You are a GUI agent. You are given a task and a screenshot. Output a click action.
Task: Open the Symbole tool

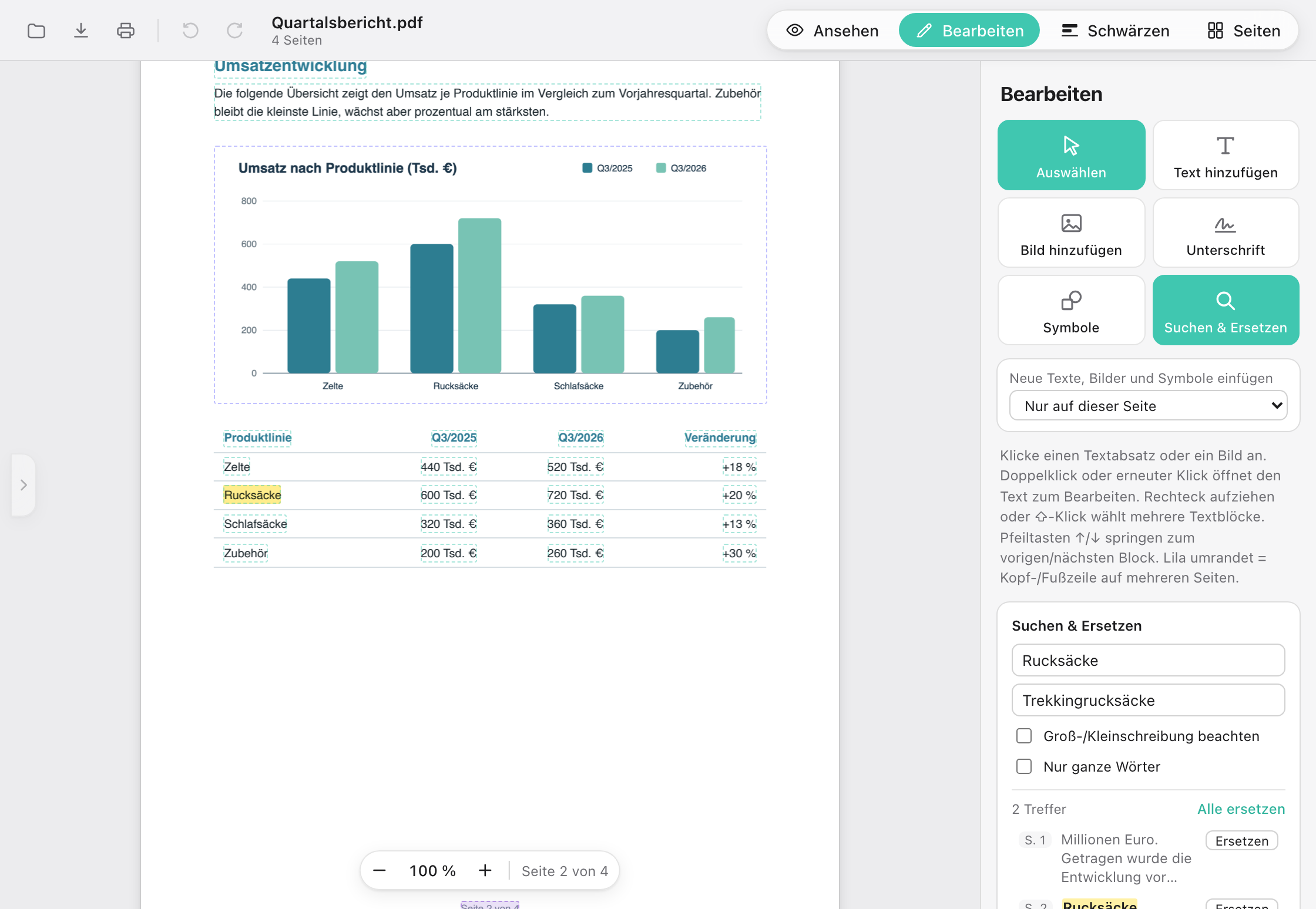point(1071,310)
